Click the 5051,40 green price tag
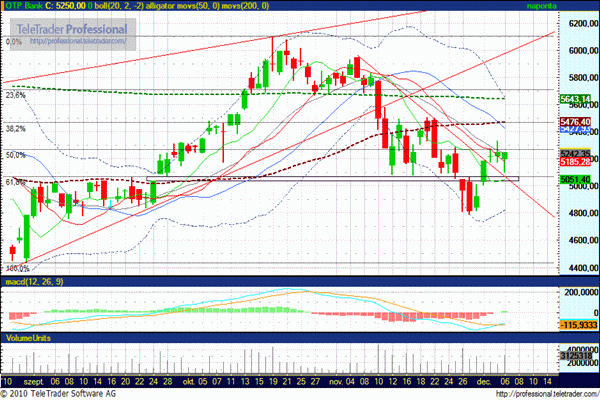Viewport: 600px width, 400px height. click(x=575, y=180)
